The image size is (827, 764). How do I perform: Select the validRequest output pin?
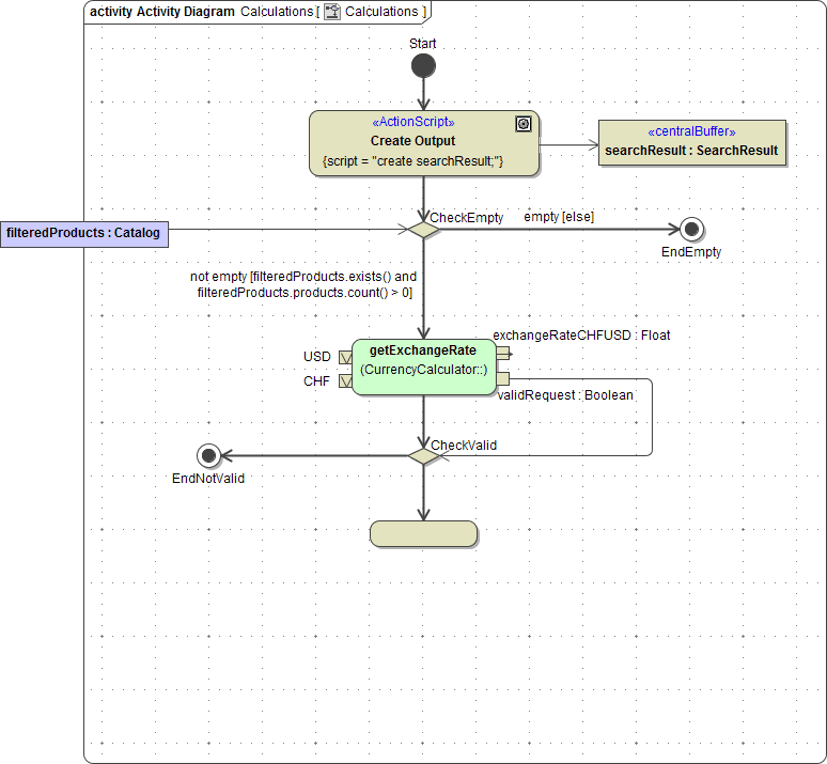[503, 379]
